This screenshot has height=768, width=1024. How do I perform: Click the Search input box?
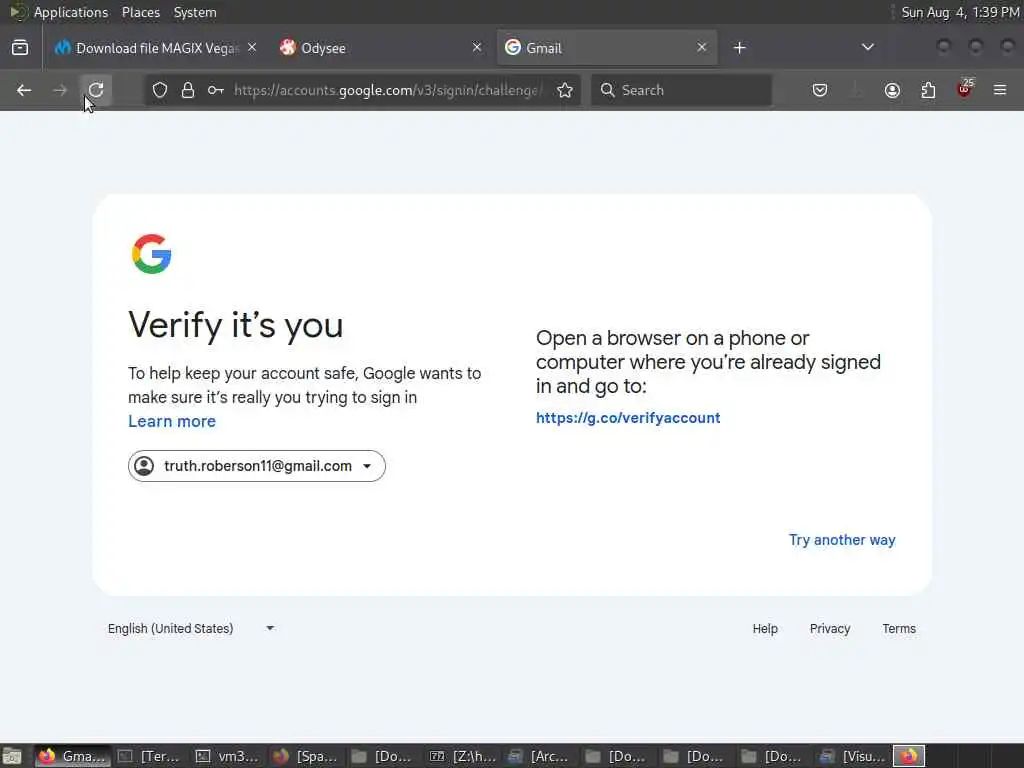(682, 90)
